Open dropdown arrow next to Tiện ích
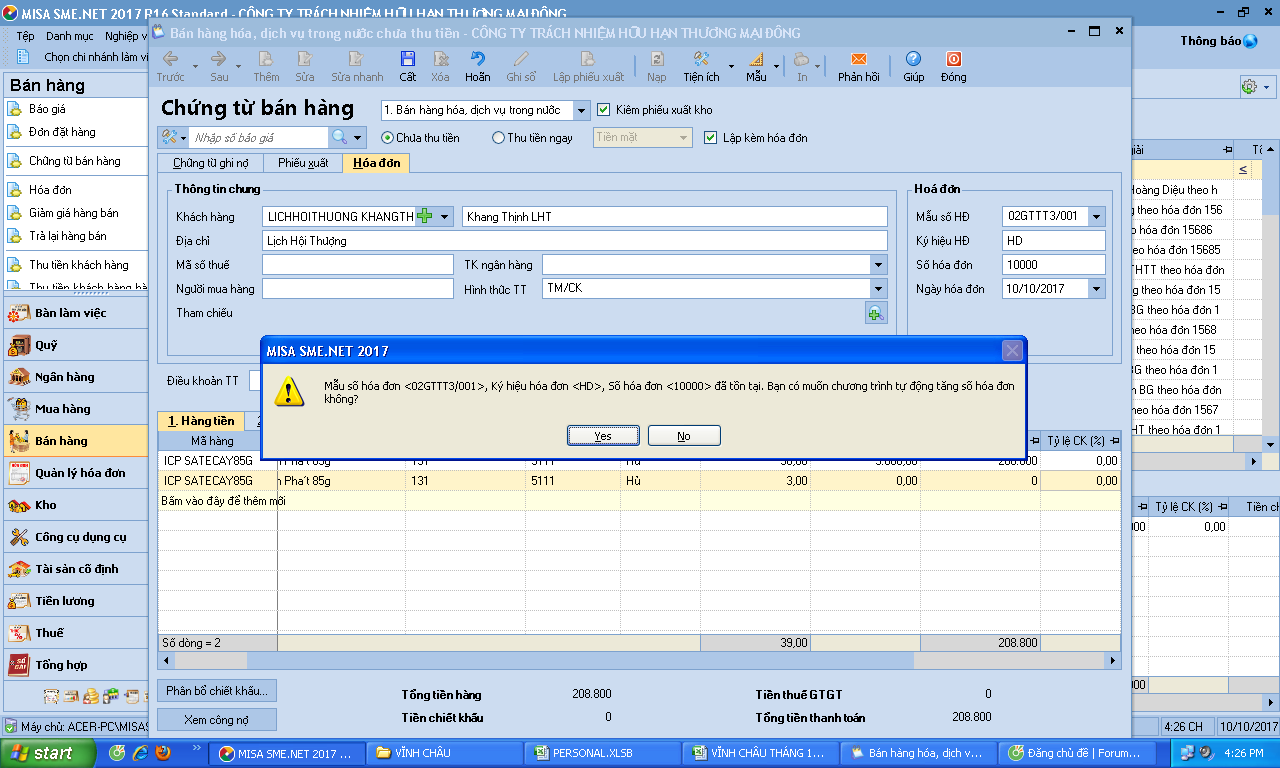This screenshot has width=1280, height=768. pos(731,67)
